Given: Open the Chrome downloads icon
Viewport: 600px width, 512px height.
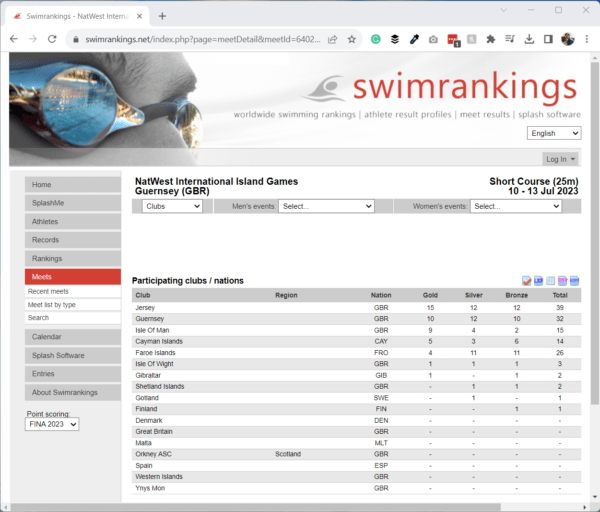Looking at the screenshot, I should [x=529, y=39].
